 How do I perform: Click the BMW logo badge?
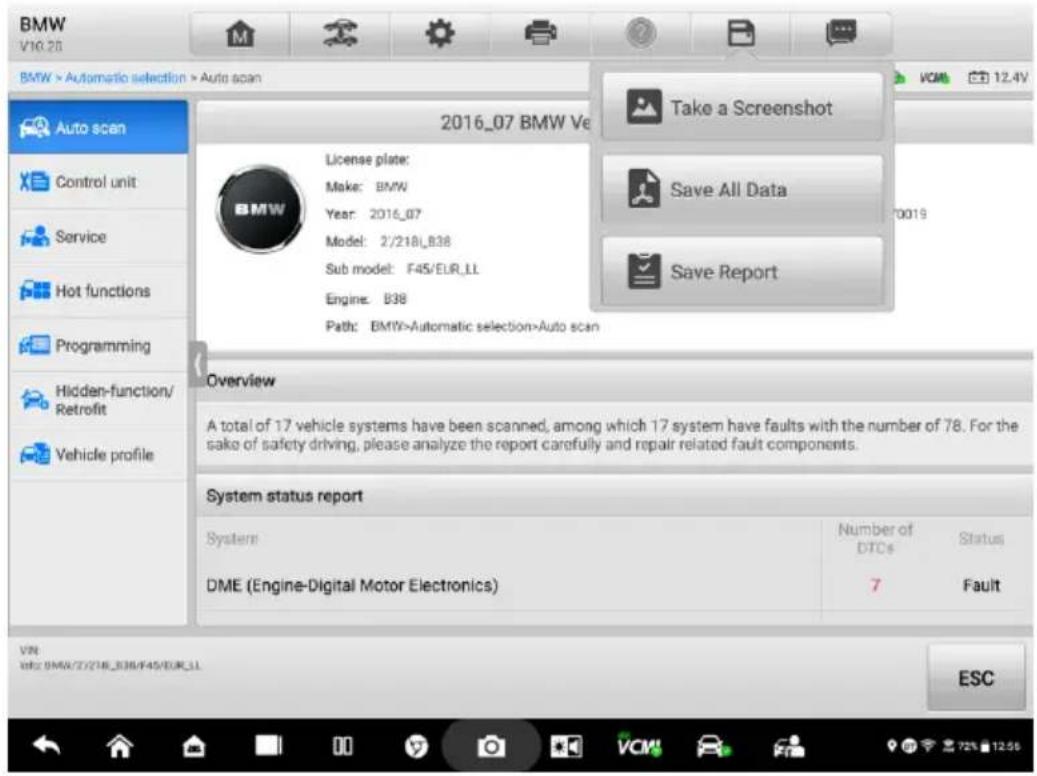(261, 209)
